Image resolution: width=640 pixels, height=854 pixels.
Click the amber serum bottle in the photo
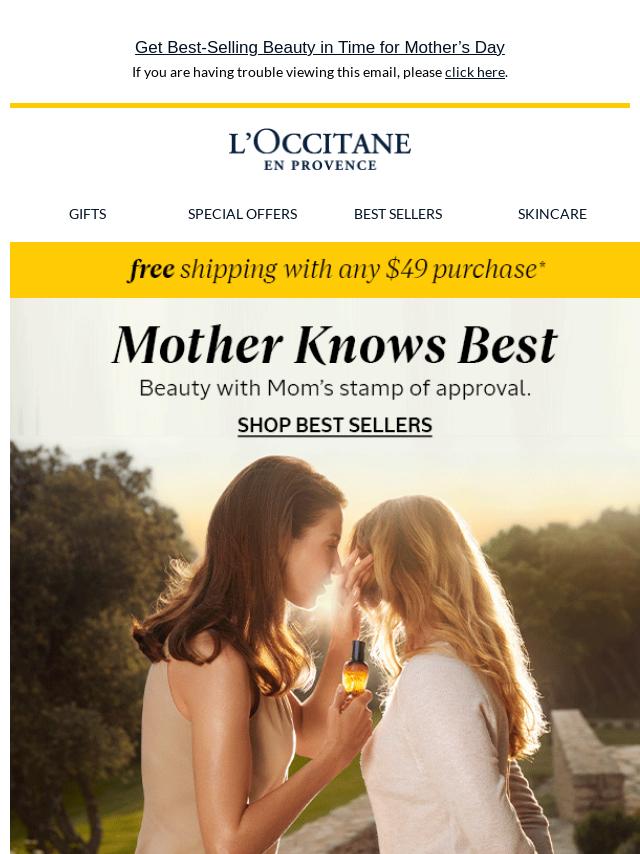[x=355, y=668]
